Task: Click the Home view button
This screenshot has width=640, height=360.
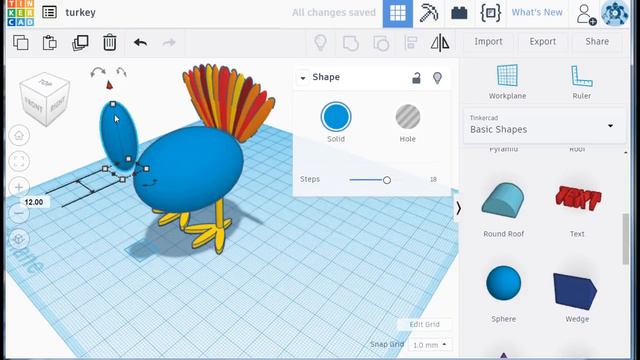Action: [19, 136]
